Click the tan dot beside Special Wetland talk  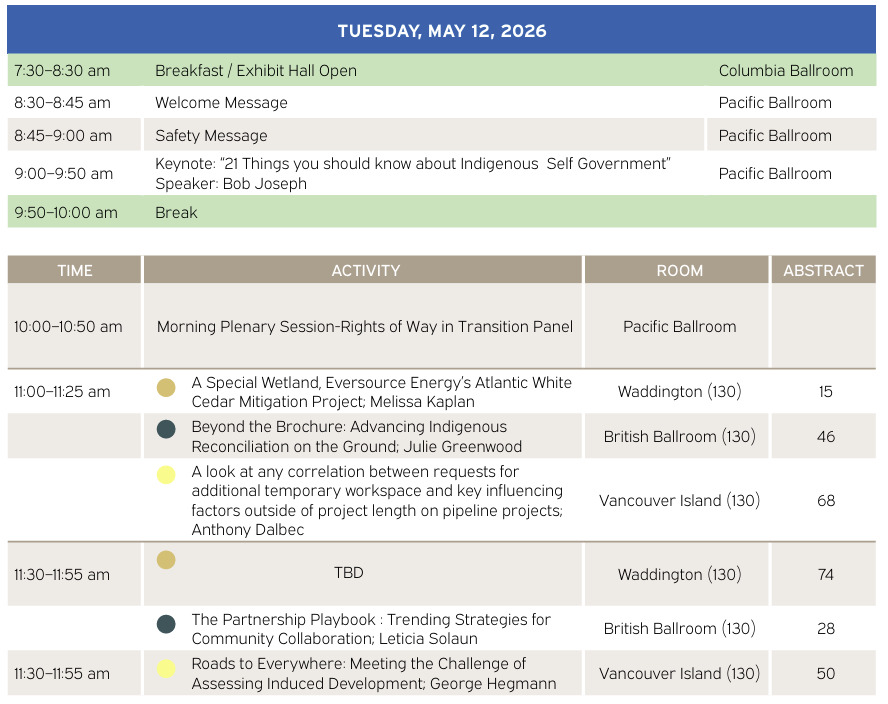coord(166,387)
